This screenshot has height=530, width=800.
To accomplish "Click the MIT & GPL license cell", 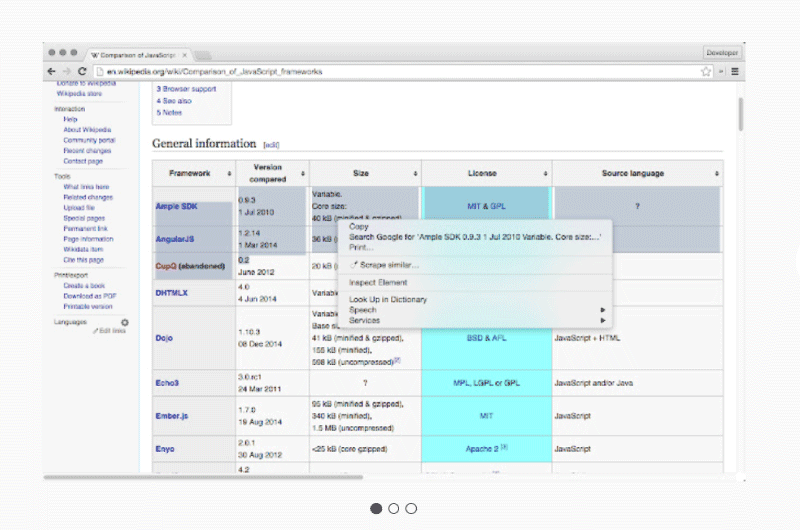I will click(x=487, y=206).
